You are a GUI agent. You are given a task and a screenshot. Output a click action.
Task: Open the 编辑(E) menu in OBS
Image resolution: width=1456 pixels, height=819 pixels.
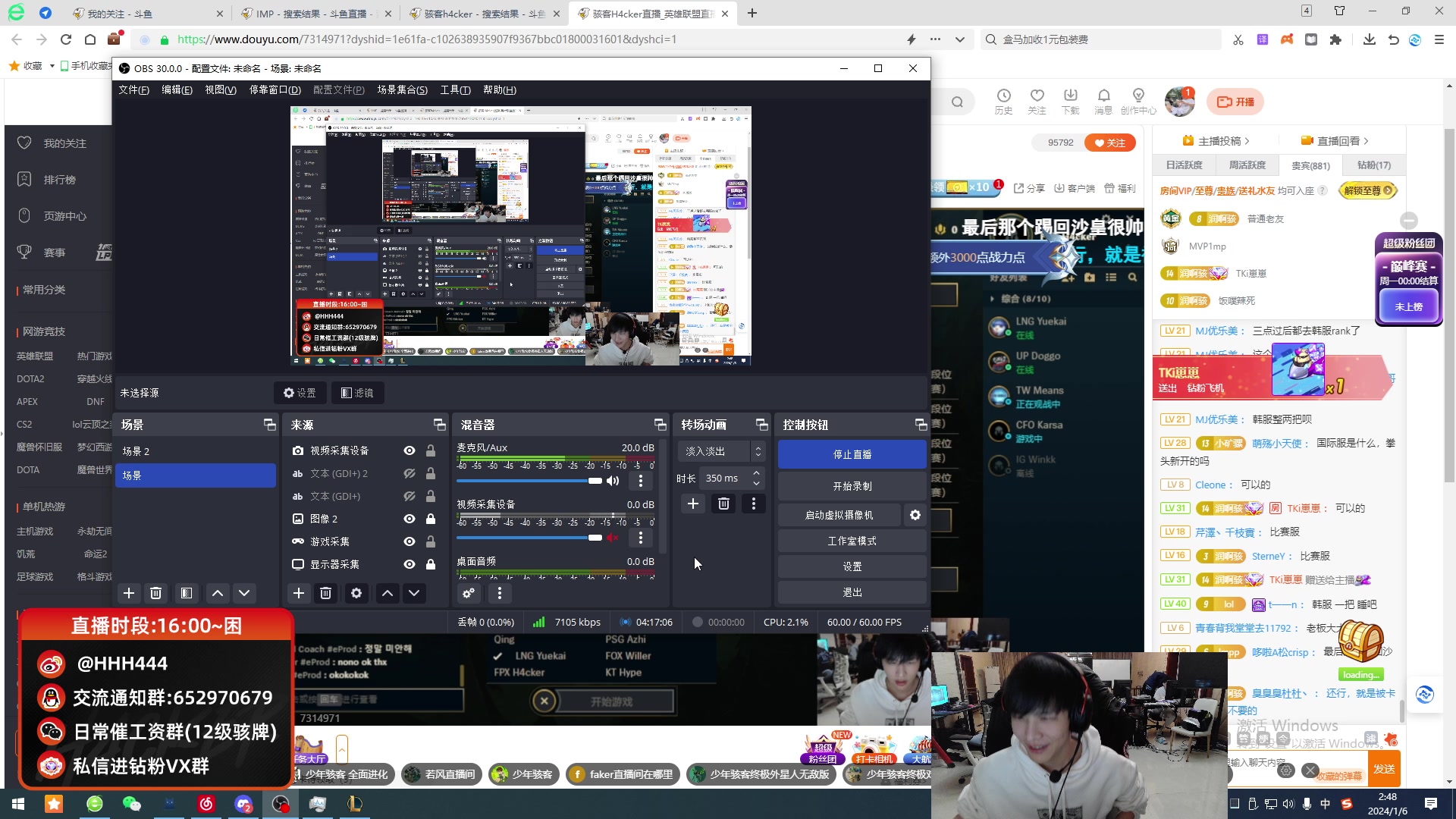pyautogui.click(x=177, y=89)
